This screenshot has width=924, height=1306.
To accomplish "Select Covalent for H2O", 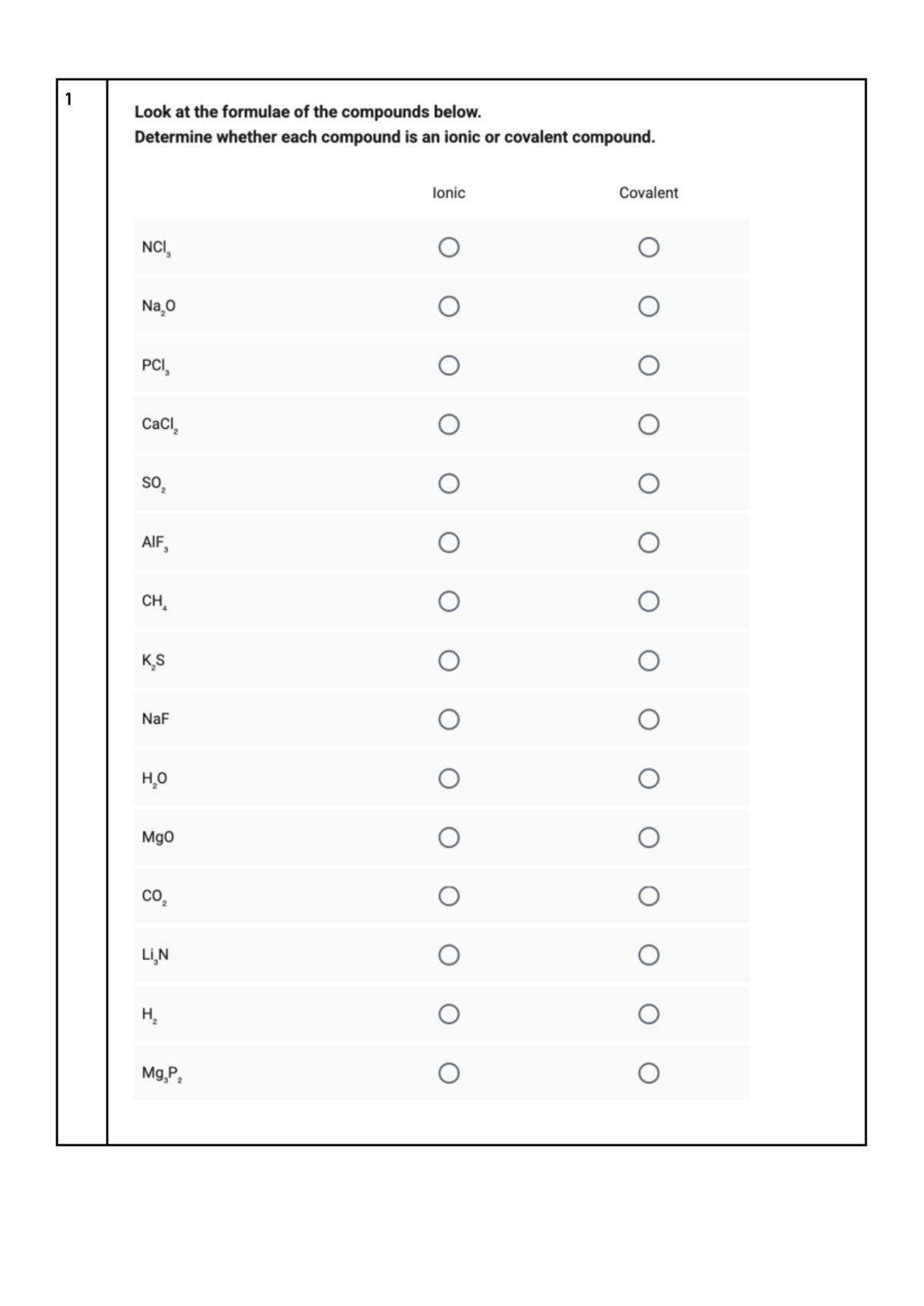I will coord(648,779).
